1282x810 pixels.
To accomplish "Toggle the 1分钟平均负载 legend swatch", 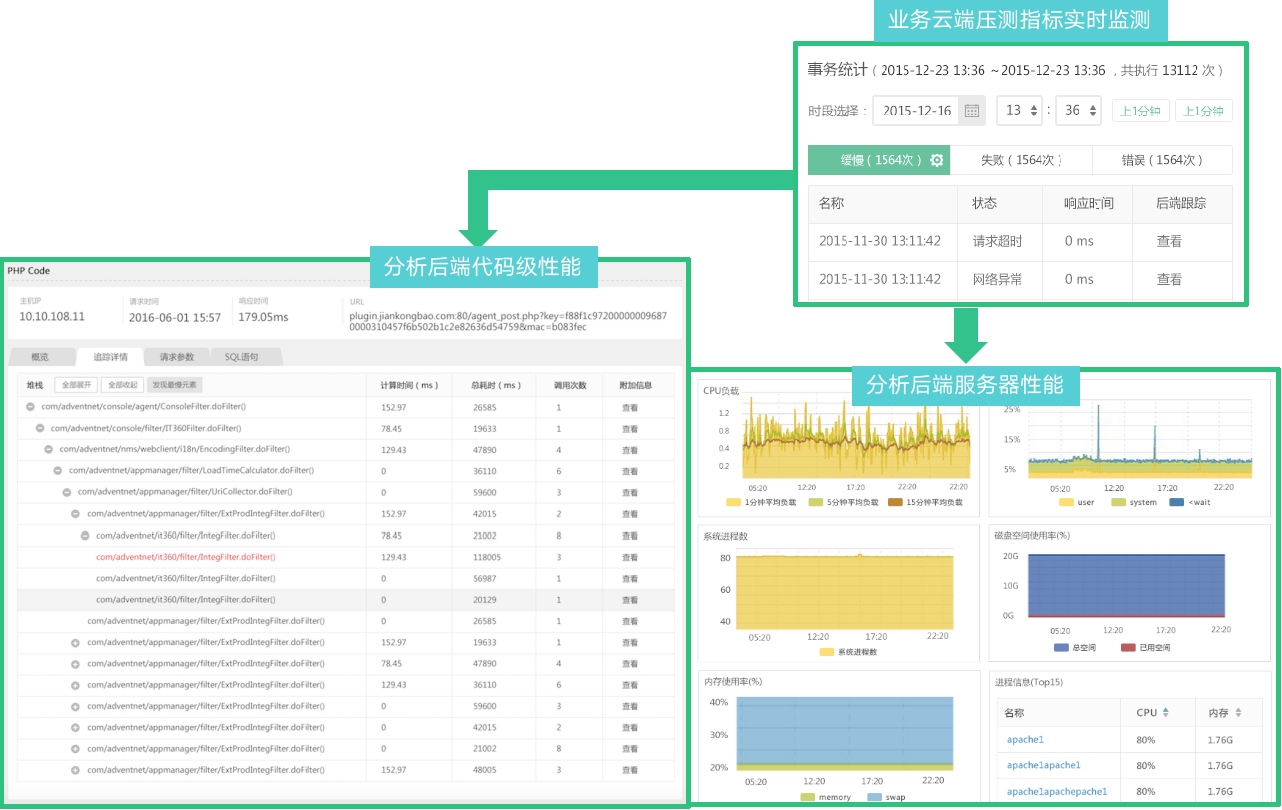I will click(734, 502).
